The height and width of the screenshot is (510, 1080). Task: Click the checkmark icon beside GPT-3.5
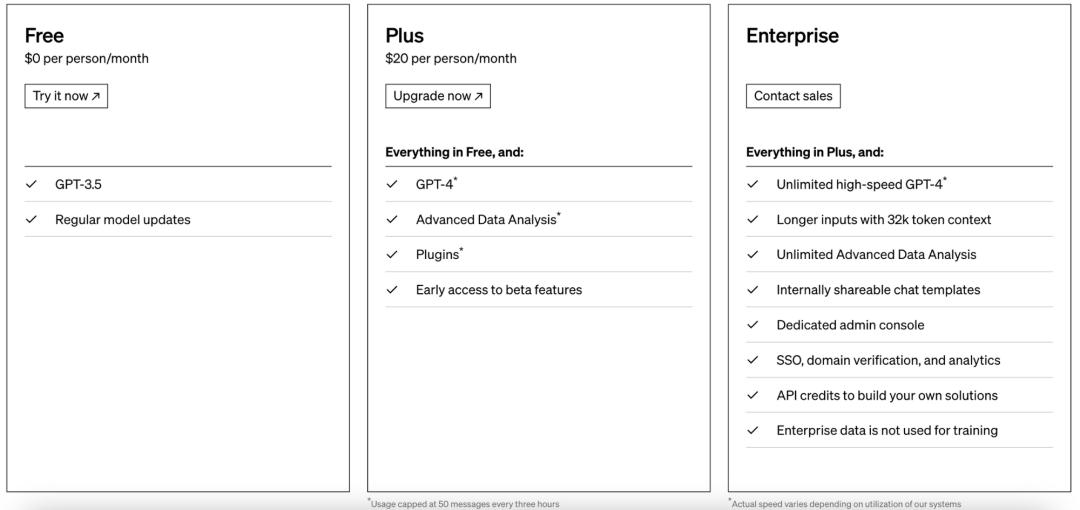pos(32,185)
